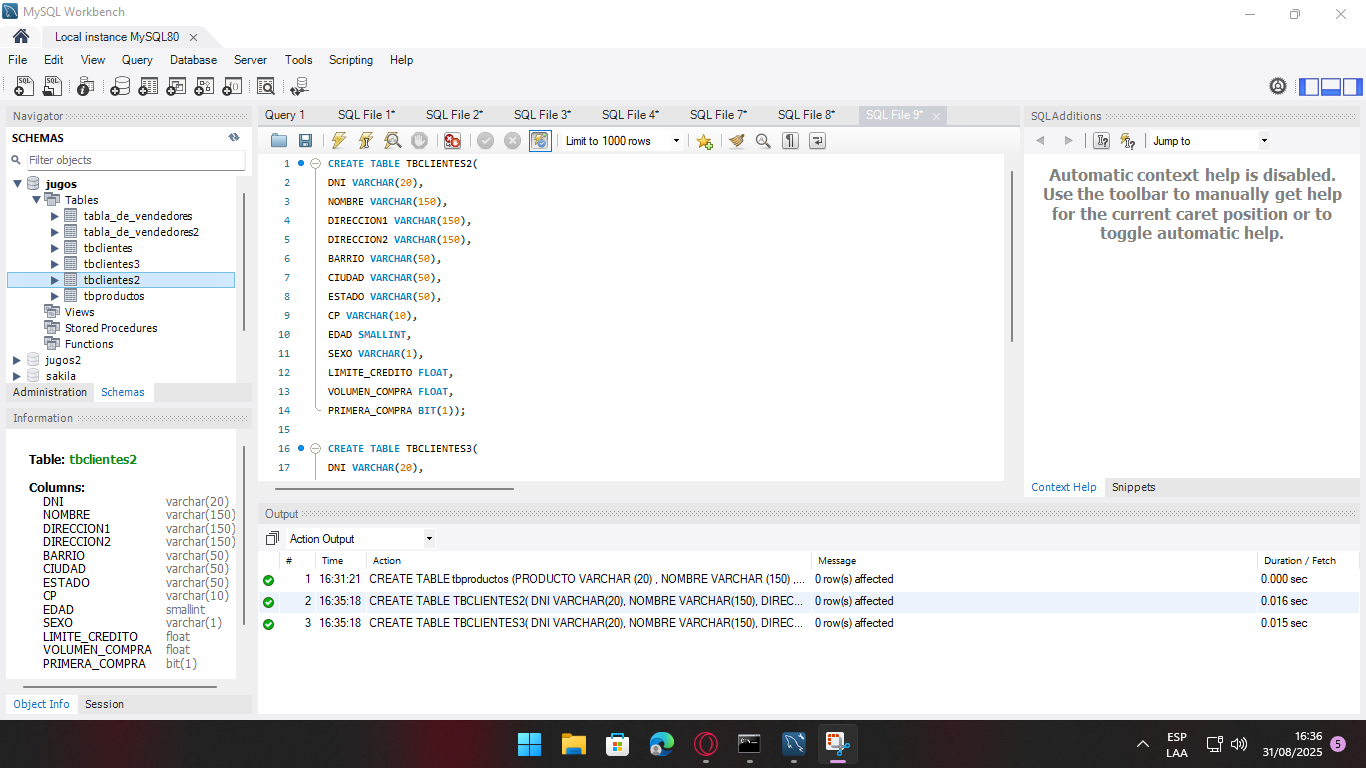Expand the tbclientes3 table
Viewport: 1366px width, 768px height.
click(55, 264)
